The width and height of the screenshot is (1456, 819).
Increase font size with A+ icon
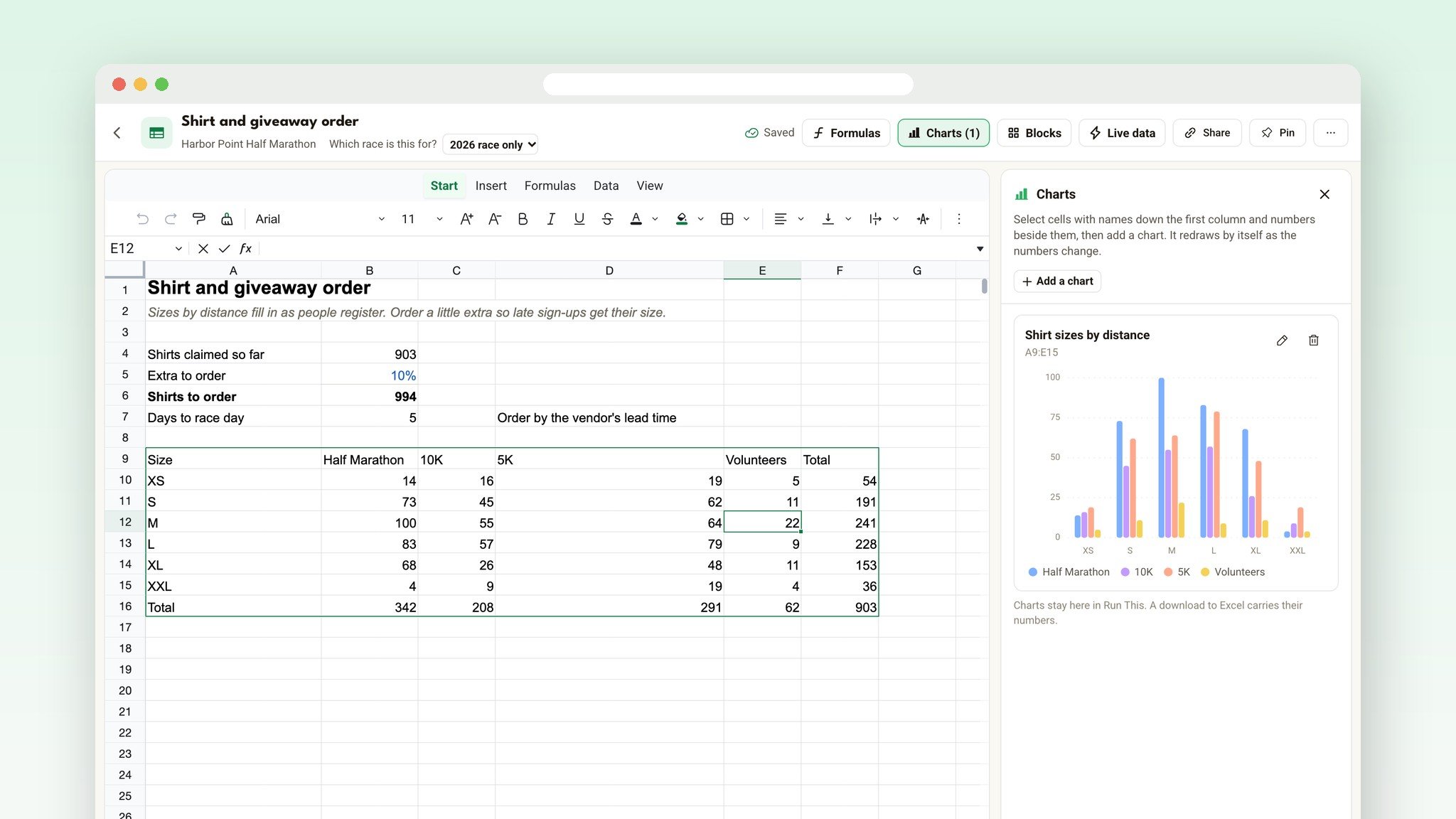click(x=466, y=219)
